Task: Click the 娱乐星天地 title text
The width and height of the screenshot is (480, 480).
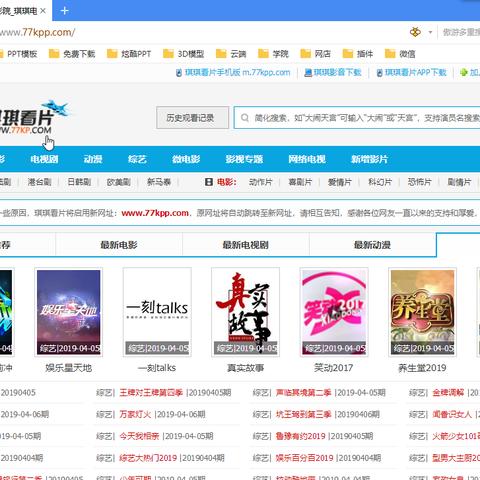Action: pos(69,368)
